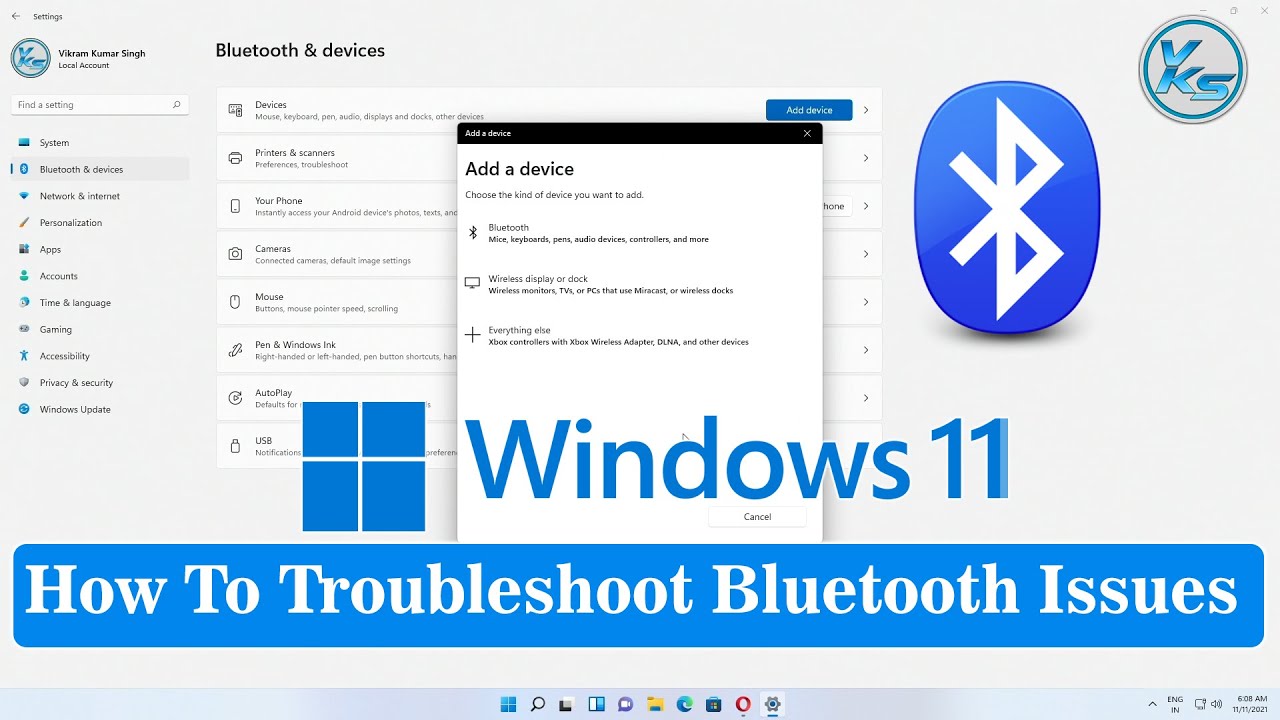
Task: Expand the Printers & scanners row chevron
Action: pos(866,158)
